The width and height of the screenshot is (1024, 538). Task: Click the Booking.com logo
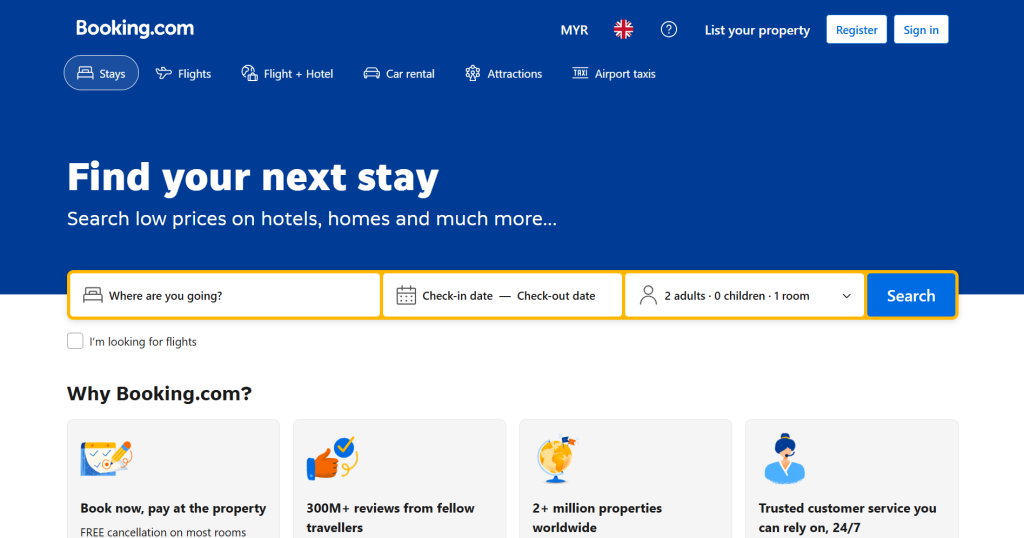[x=135, y=29]
